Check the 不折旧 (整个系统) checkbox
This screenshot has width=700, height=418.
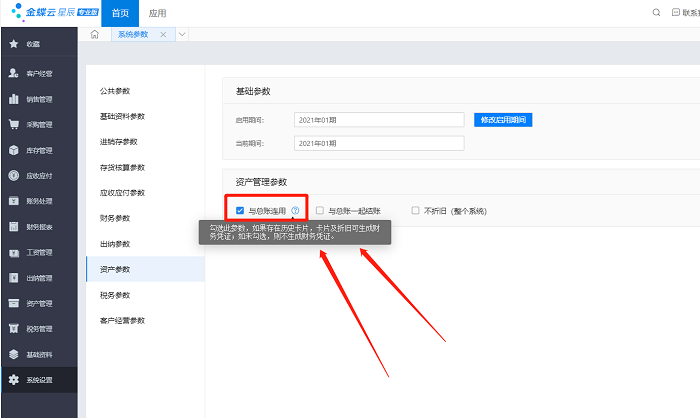click(x=416, y=211)
